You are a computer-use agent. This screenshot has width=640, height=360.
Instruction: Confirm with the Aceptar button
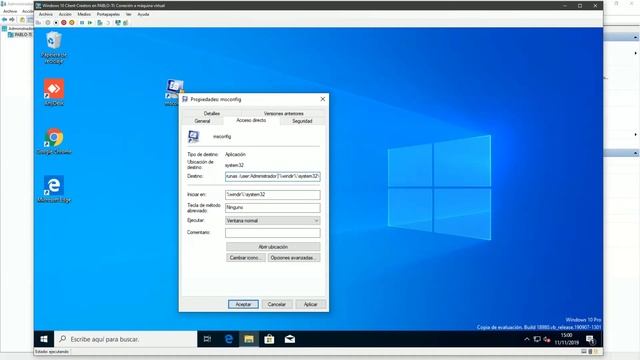(x=243, y=304)
